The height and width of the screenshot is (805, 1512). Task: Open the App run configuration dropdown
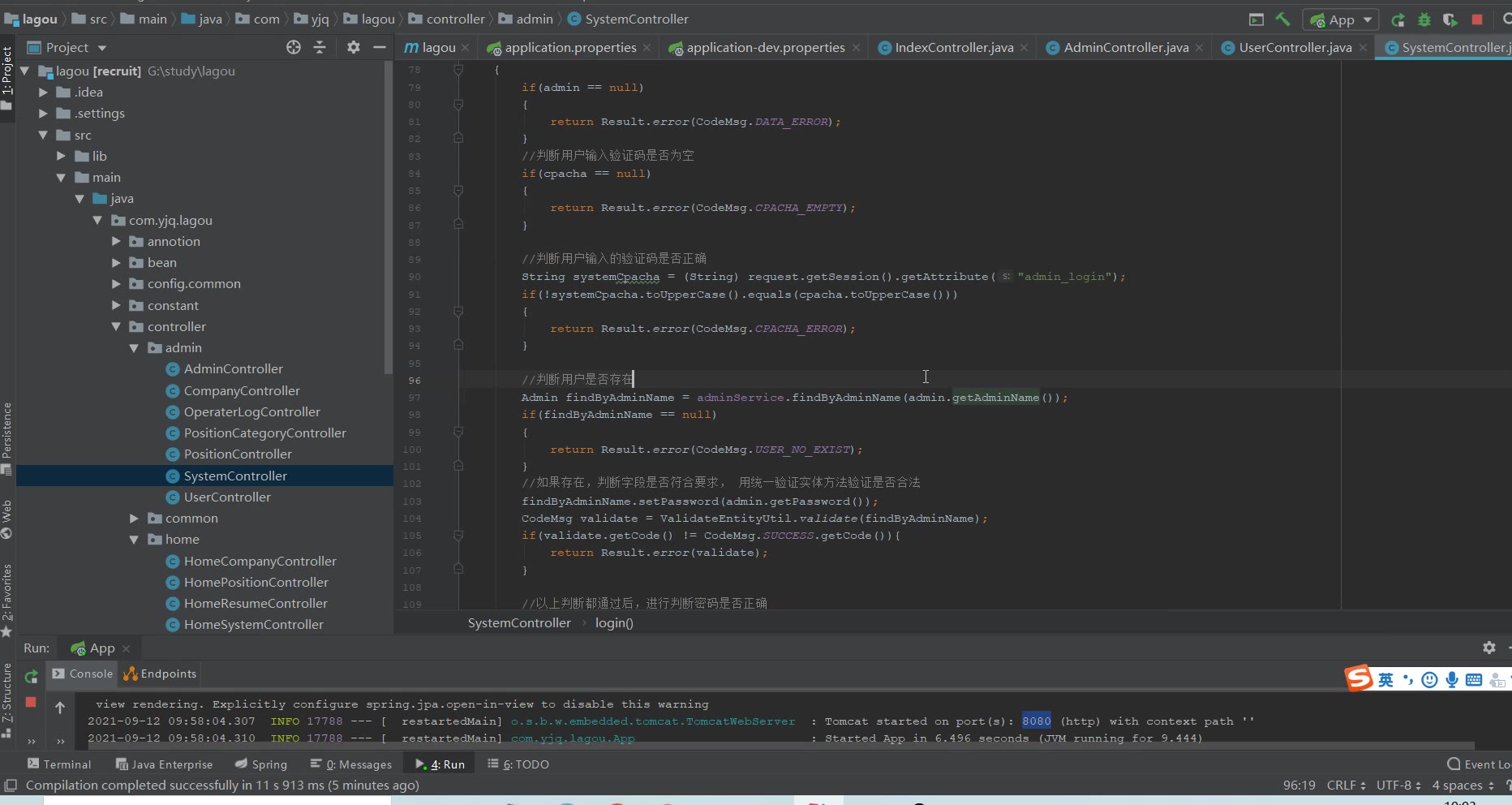pyautogui.click(x=1342, y=19)
